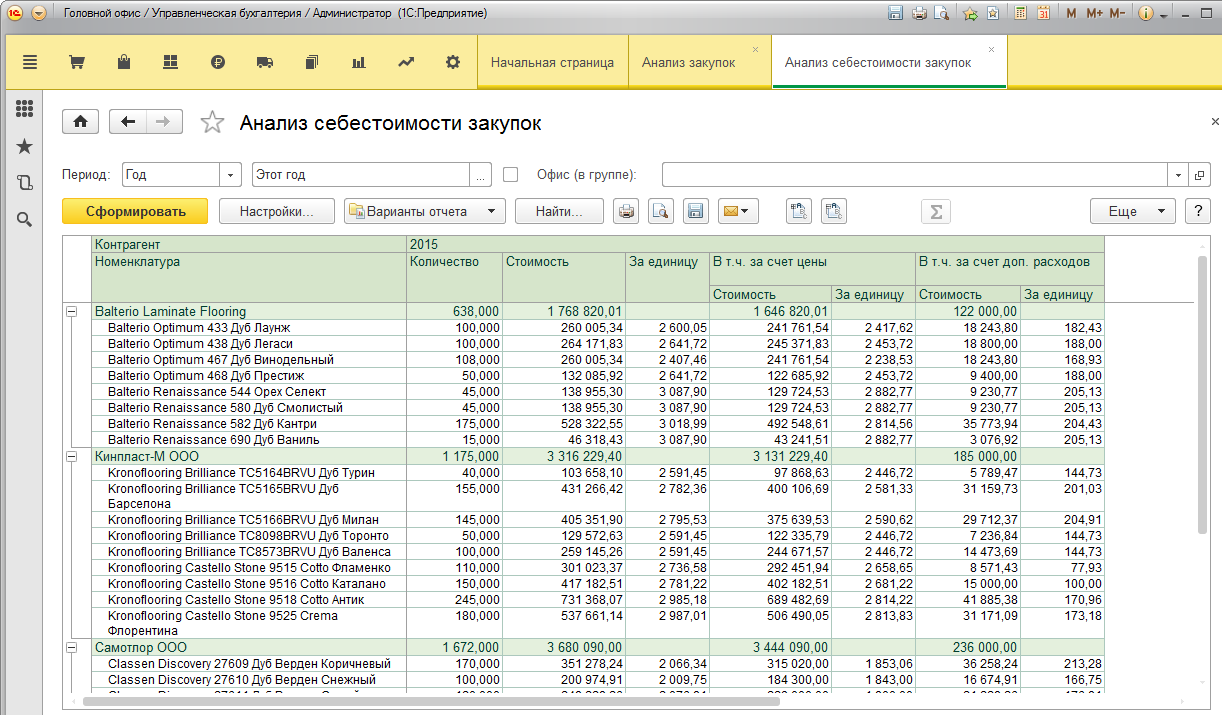Click the Офис field open-form button
This screenshot has height=715, width=1222.
click(x=1200, y=174)
